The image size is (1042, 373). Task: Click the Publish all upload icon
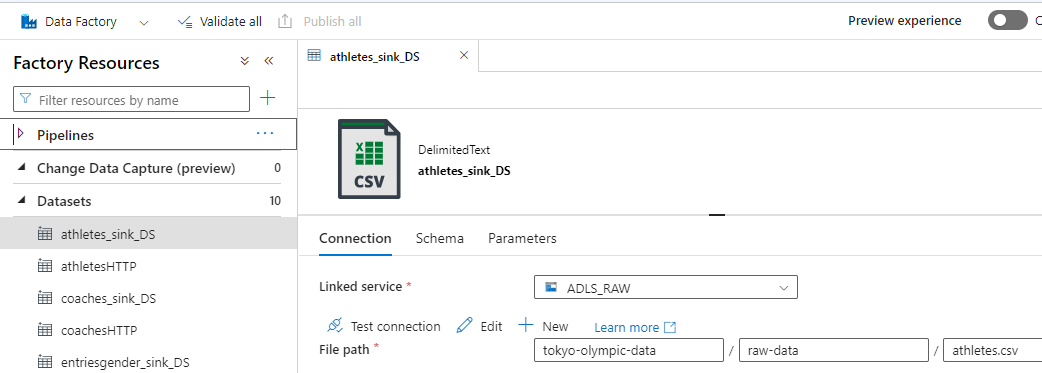(284, 21)
